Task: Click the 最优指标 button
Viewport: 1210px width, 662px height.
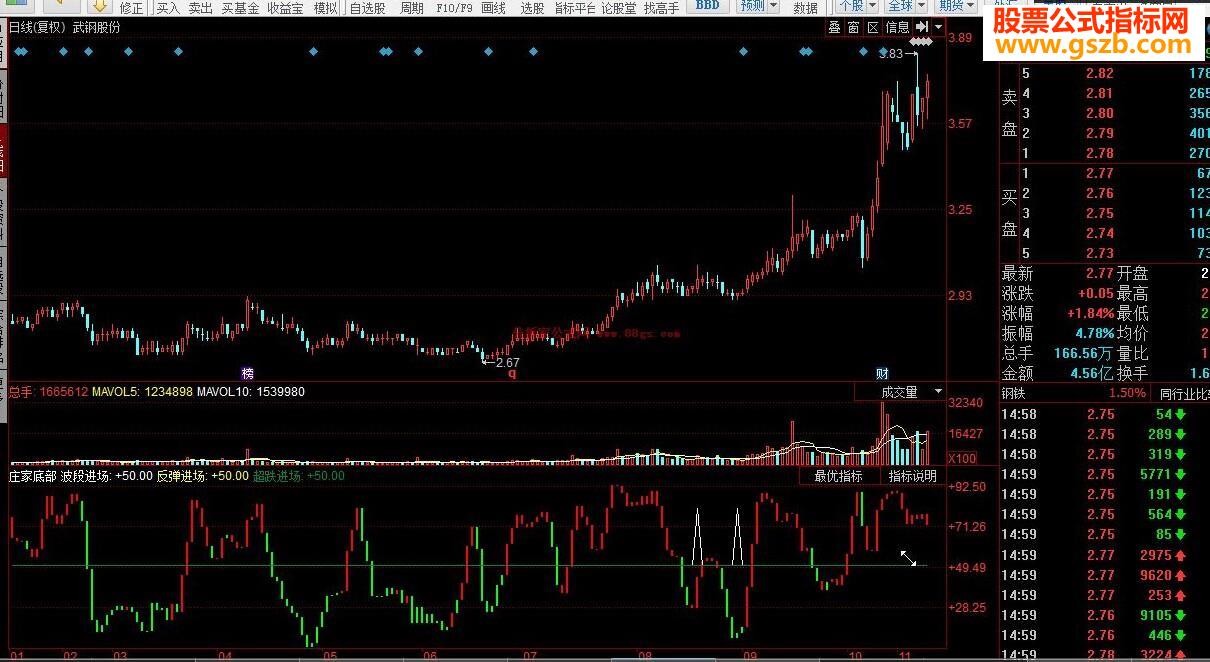Action: pyautogui.click(x=838, y=476)
